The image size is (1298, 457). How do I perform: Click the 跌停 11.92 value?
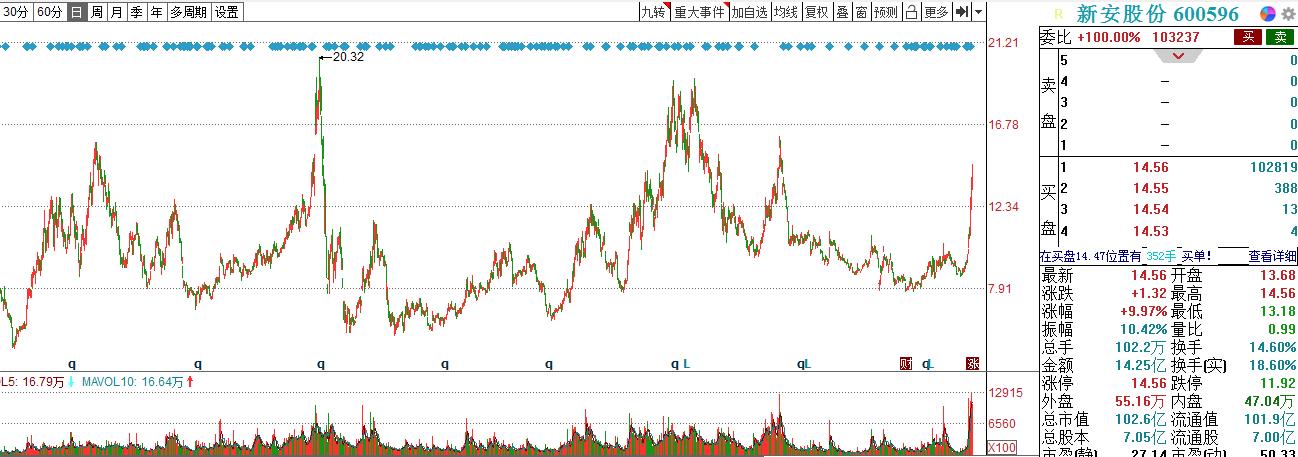1276,383
